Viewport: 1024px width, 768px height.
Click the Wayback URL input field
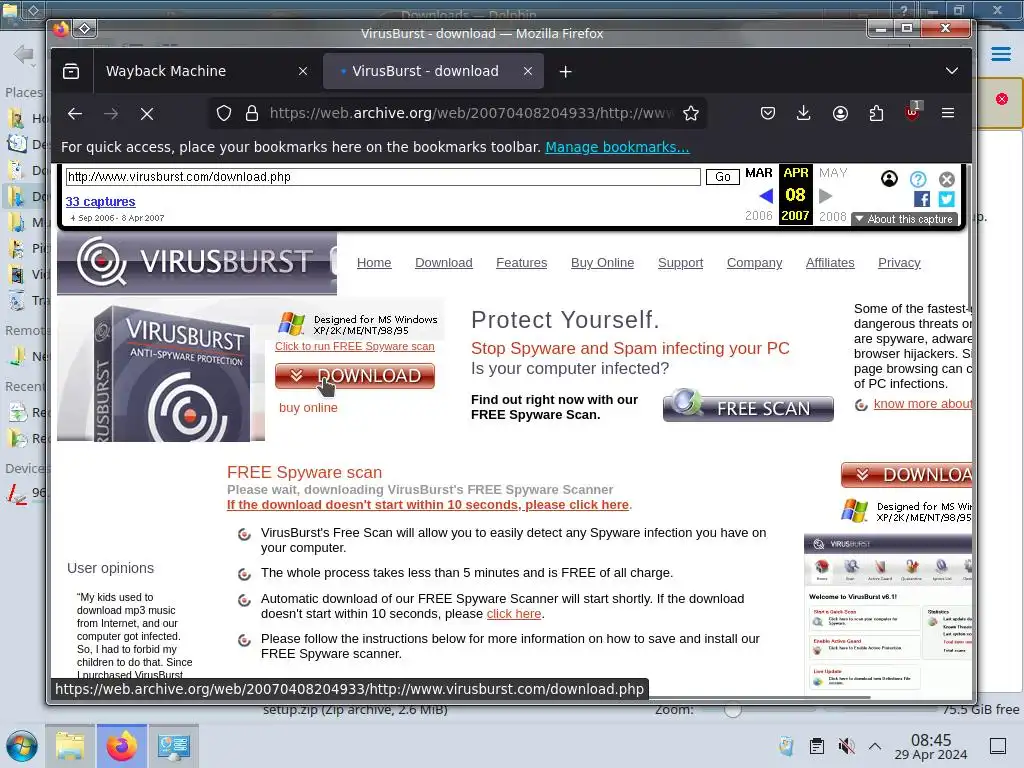383,177
